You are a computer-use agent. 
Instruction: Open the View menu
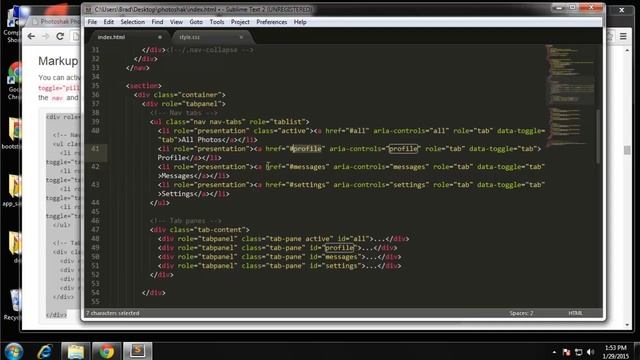[176, 22]
